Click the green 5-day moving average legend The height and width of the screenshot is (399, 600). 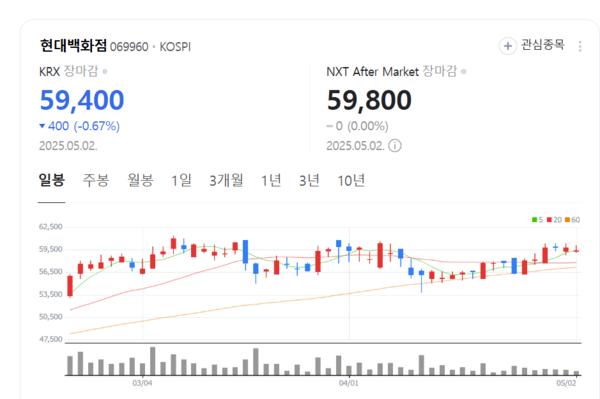coord(537,220)
